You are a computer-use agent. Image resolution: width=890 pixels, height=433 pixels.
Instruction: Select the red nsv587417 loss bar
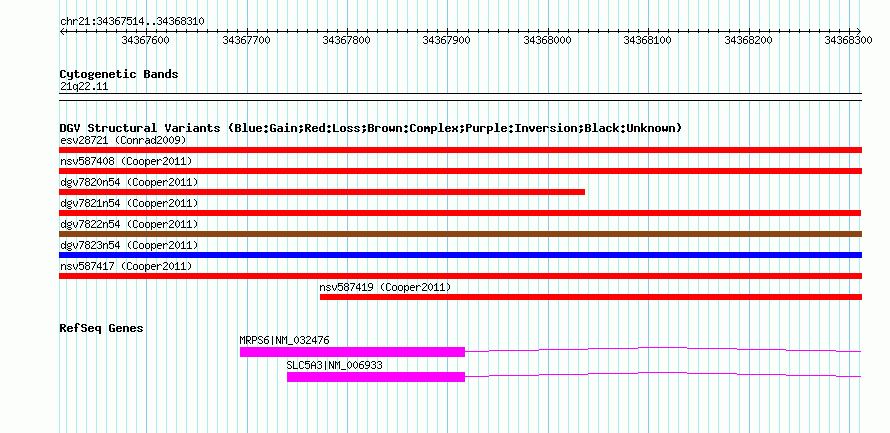click(x=460, y=276)
